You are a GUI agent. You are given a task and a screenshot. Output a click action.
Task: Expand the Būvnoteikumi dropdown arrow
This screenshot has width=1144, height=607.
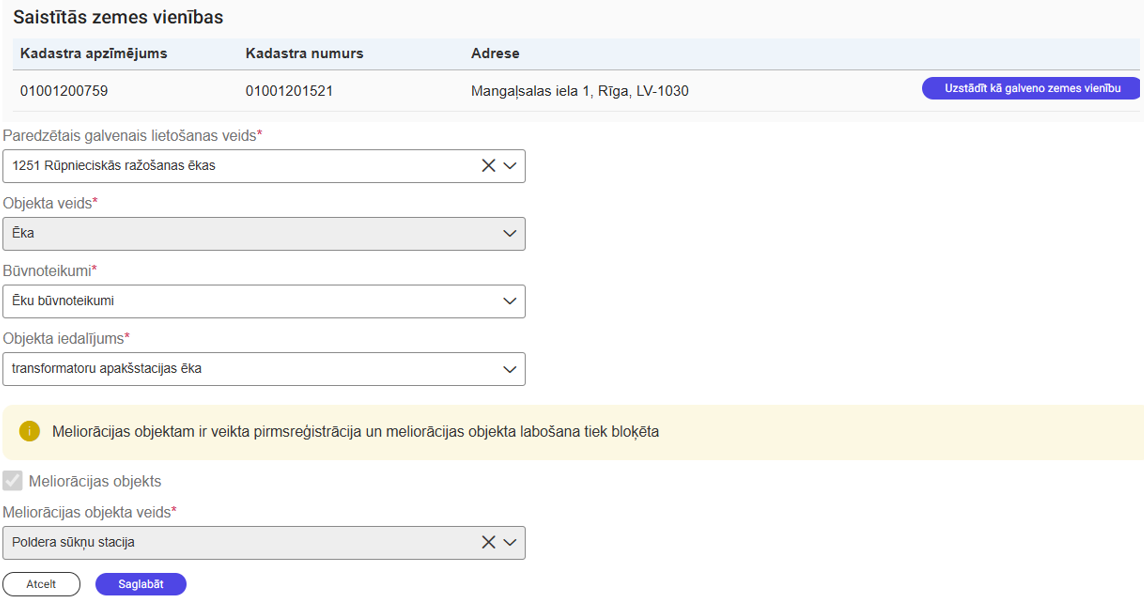510,301
